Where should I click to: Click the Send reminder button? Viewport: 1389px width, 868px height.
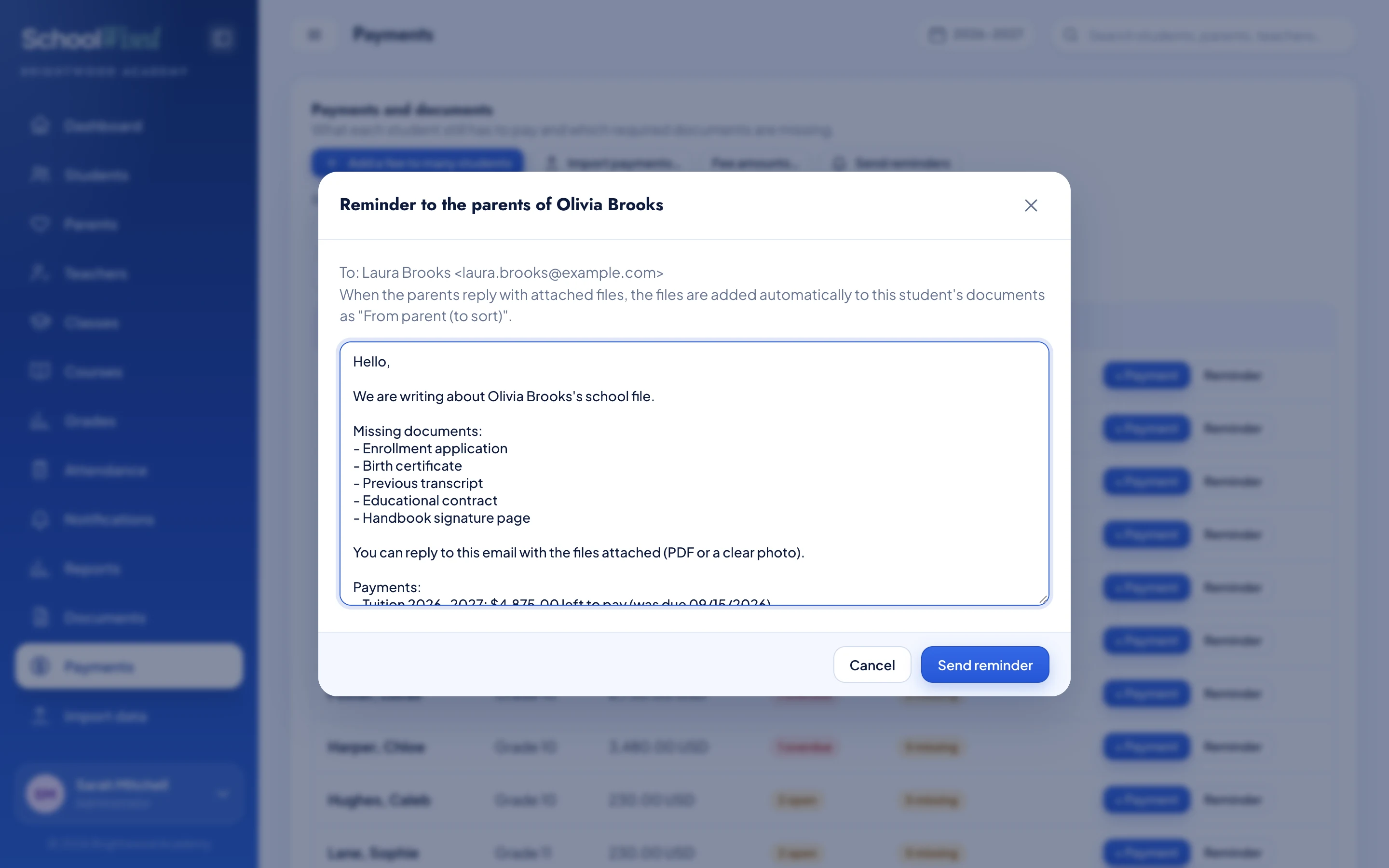click(x=985, y=665)
